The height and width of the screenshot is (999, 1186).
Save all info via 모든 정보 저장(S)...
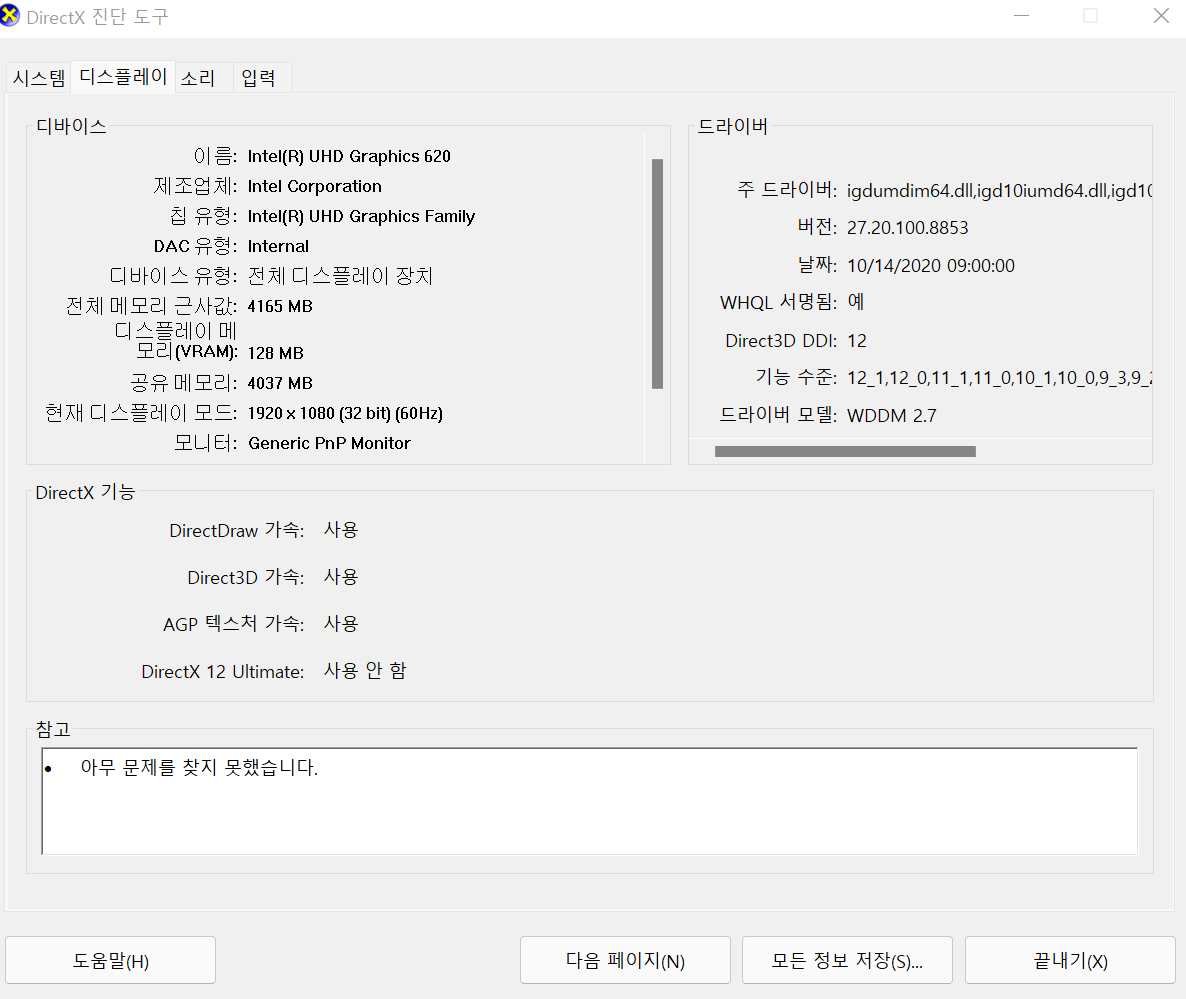click(x=847, y=960)
